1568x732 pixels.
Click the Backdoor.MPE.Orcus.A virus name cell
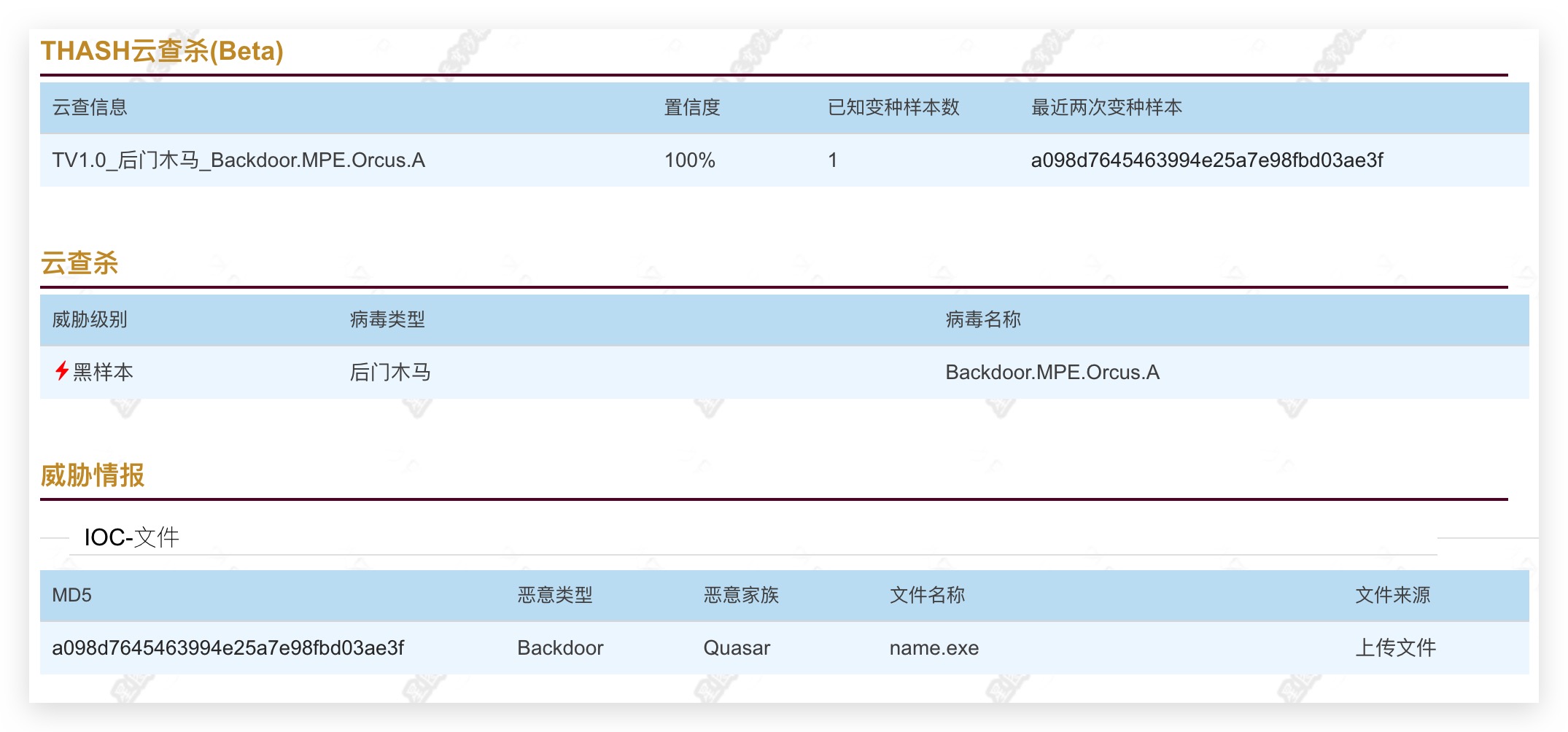click(x=1052, y=373)
